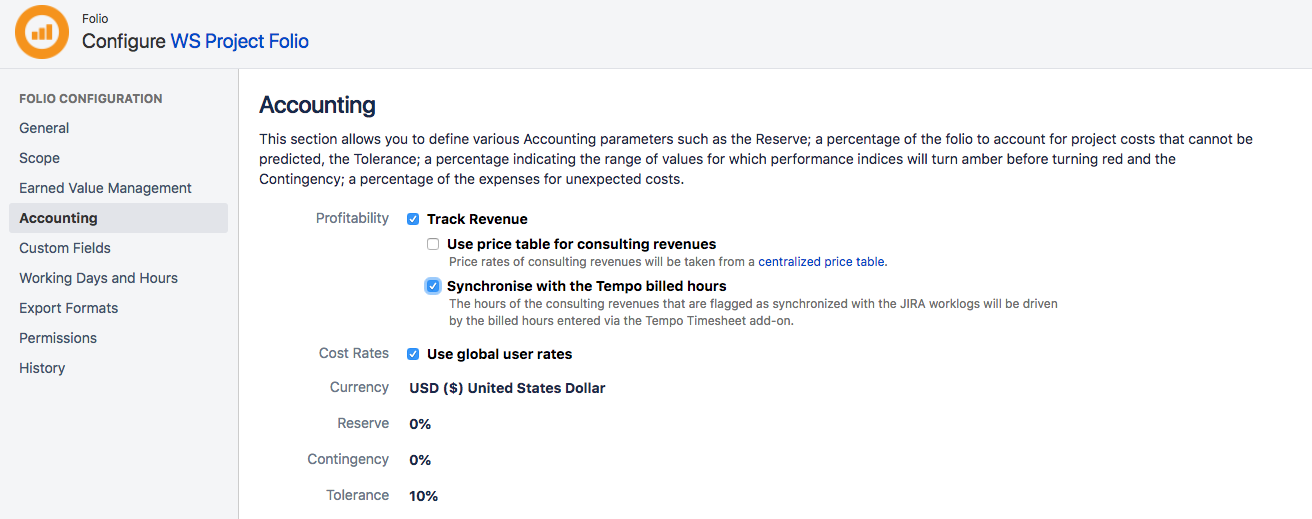Open the Export Formats page
The width and height of the screenshot is (1312, 519).
click(68, 308)
